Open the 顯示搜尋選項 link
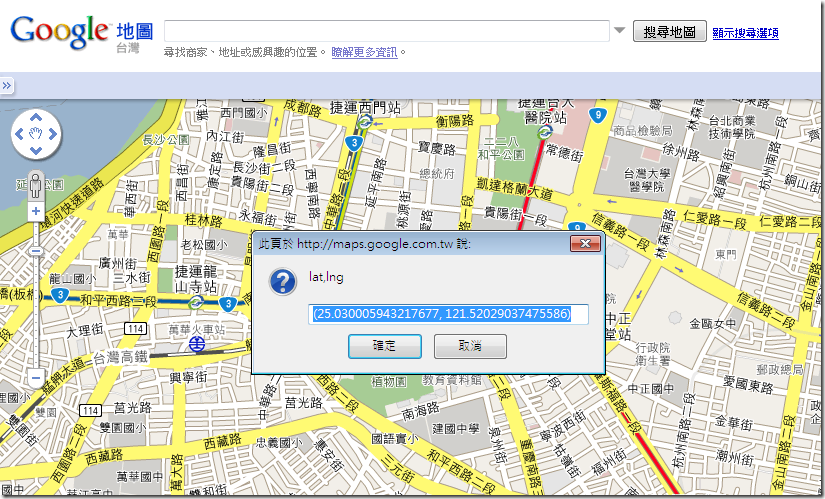Screen dimensions: 825x499 coord(745,33)
